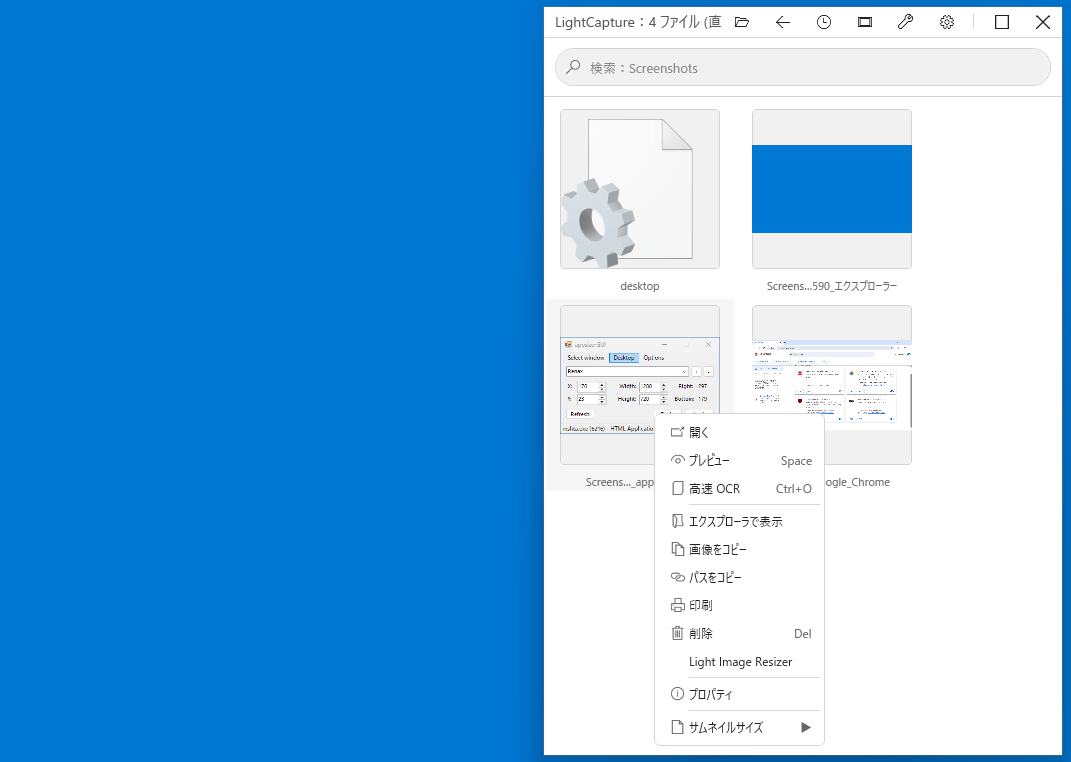Click the magnifier icon in search bar
This screenshot has width=1071, height=762.
[x=574, y=67]
